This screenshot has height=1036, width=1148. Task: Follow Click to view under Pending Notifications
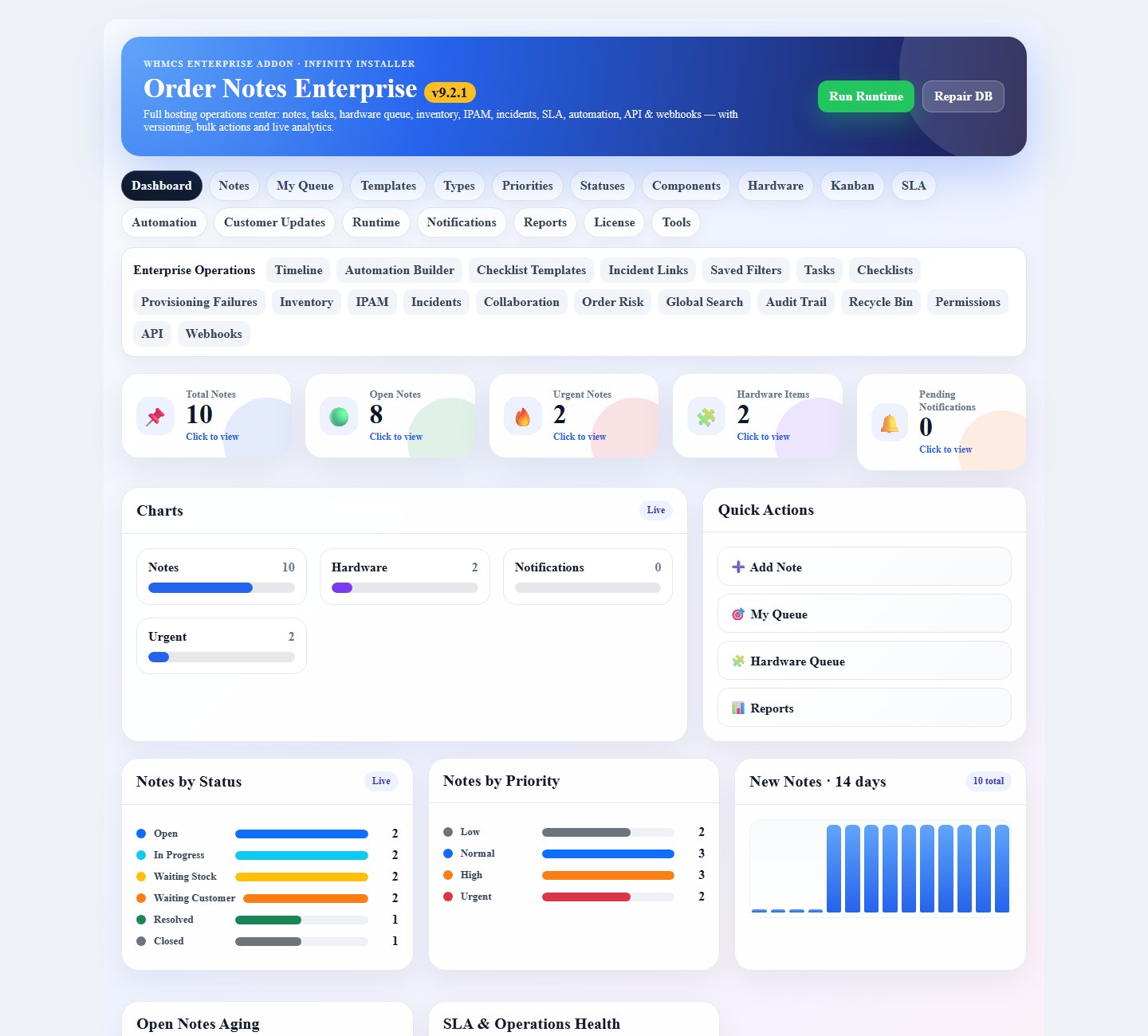pos(946,449)
